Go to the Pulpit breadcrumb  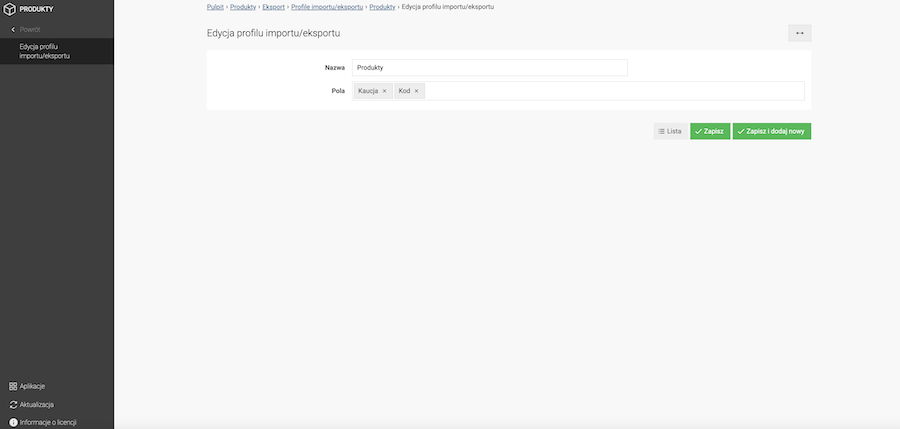214,7
